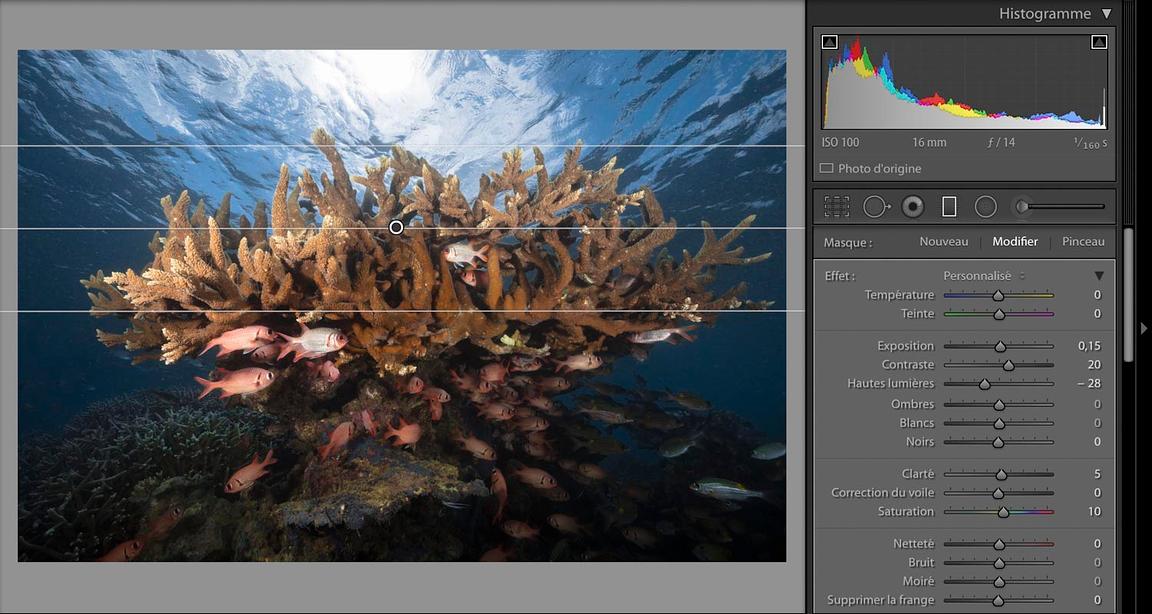Click the Blancs slider
The height and width of the screenshot is (614, 1152).
[x=998, y=423]
